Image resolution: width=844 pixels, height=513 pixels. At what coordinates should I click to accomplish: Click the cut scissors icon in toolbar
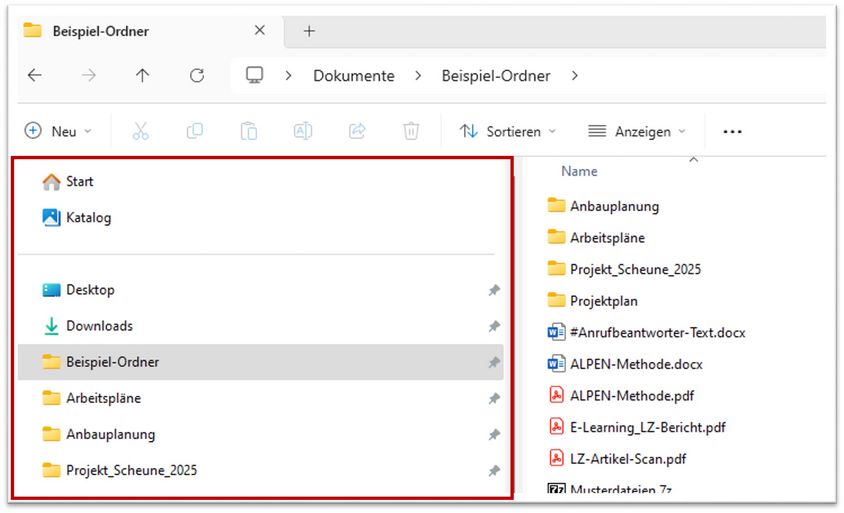point(140,131)
